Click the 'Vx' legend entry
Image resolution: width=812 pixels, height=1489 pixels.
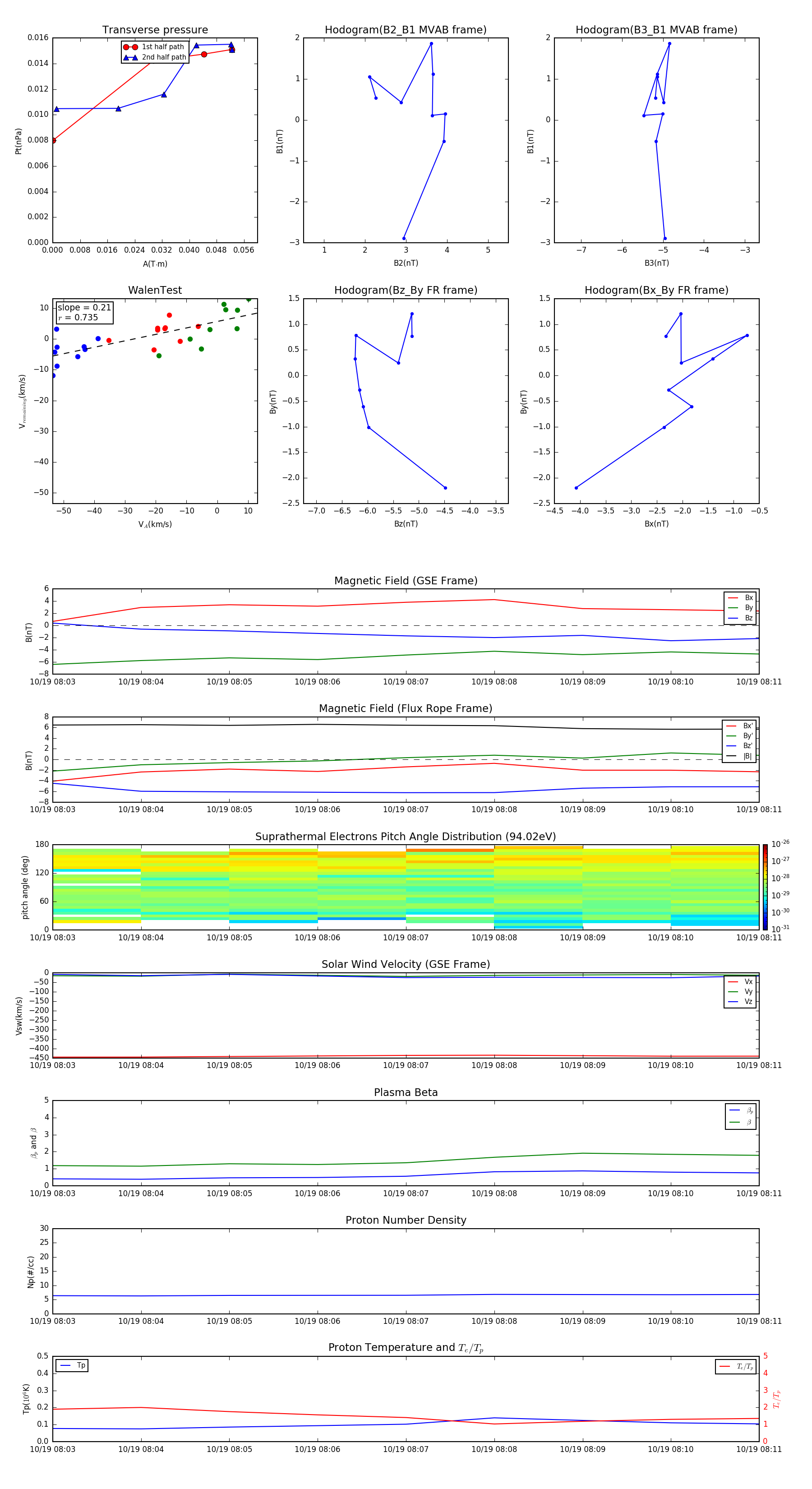tap(740, 981)
